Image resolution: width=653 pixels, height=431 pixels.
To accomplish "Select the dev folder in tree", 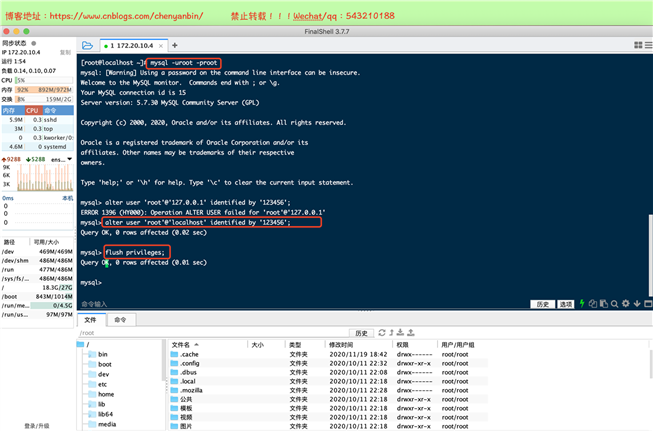I will tap(99, 374).
